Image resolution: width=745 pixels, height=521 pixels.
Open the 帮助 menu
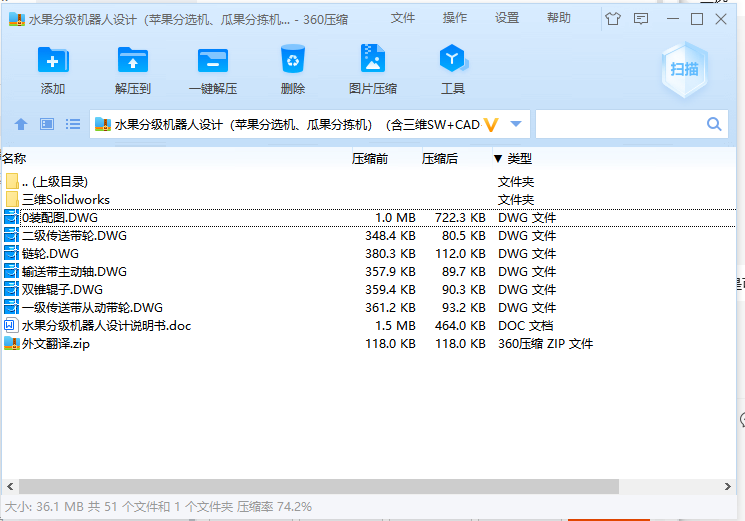point(559,18)
